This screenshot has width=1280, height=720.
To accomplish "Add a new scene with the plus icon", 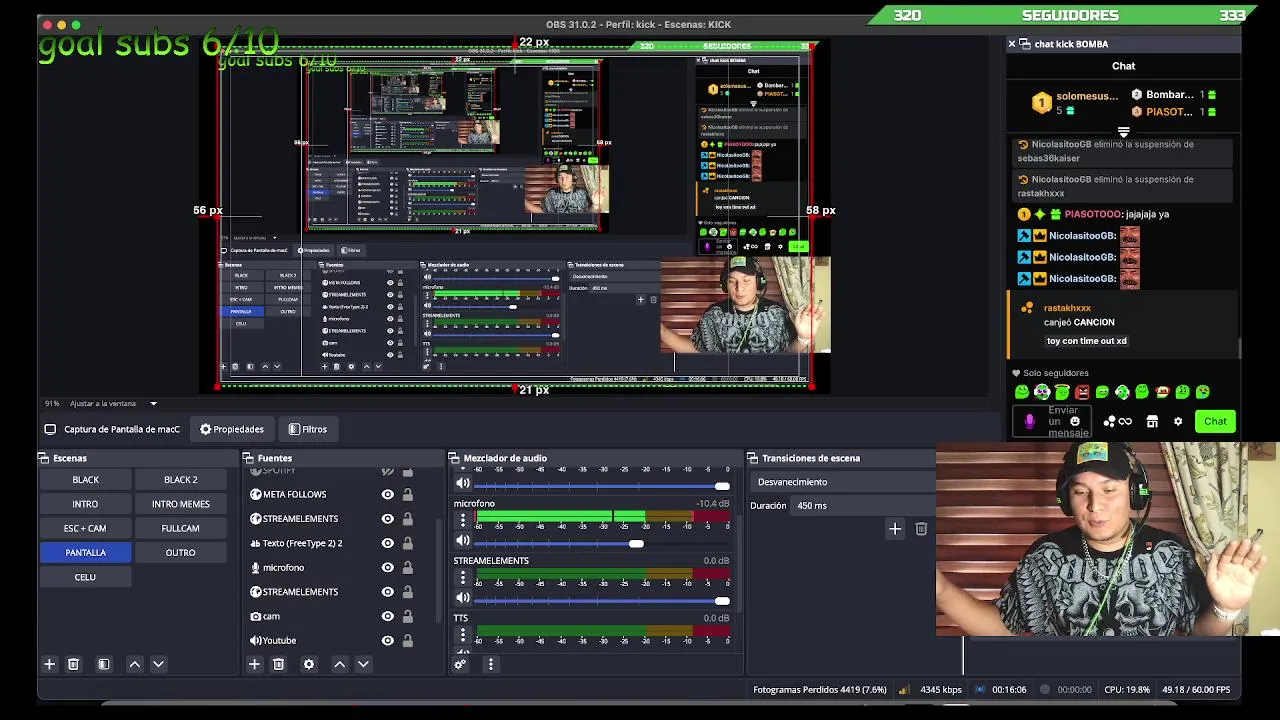I will tap(49, 664).
